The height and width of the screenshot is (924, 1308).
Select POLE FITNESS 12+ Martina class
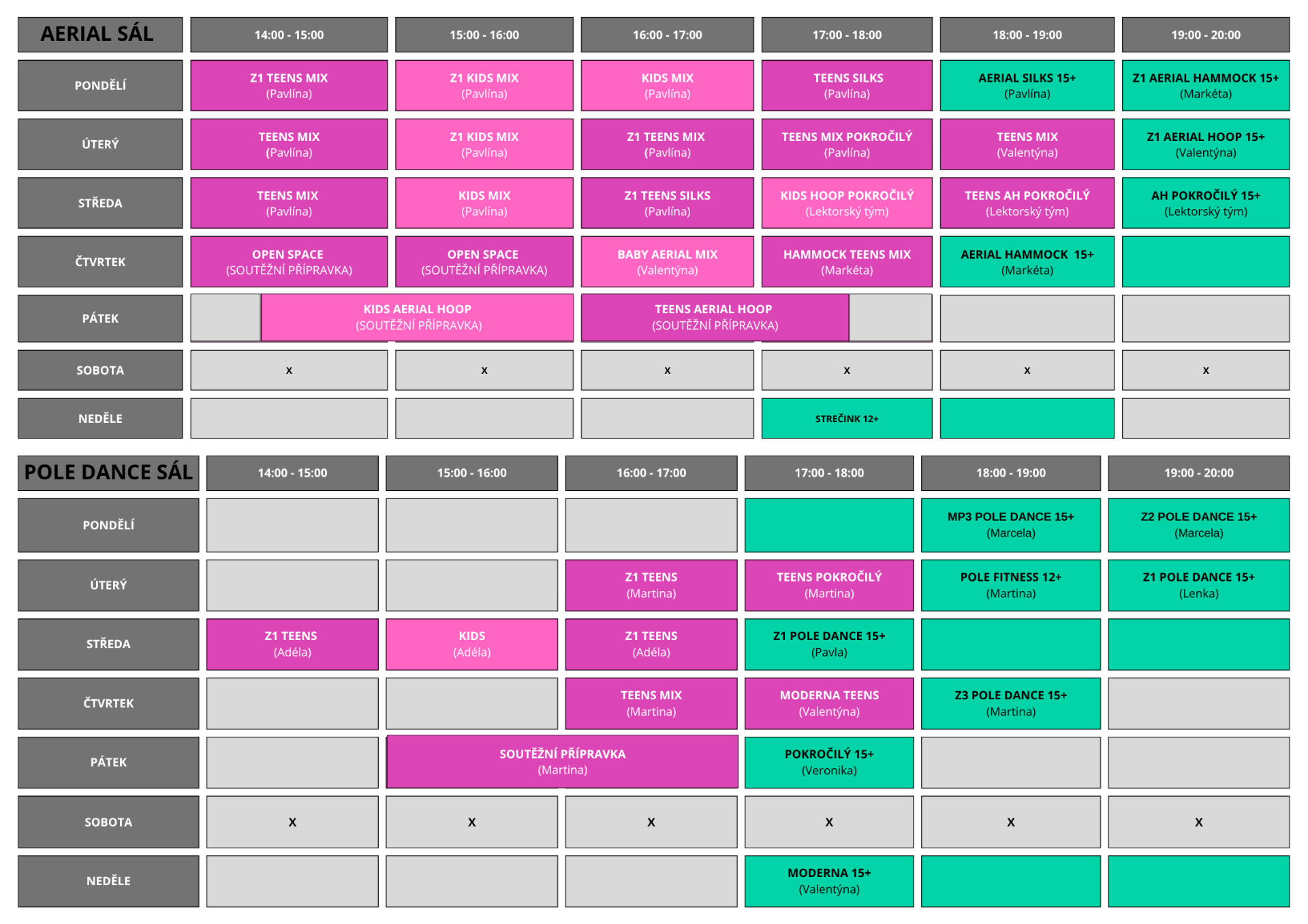click(x=1010, y=585)
